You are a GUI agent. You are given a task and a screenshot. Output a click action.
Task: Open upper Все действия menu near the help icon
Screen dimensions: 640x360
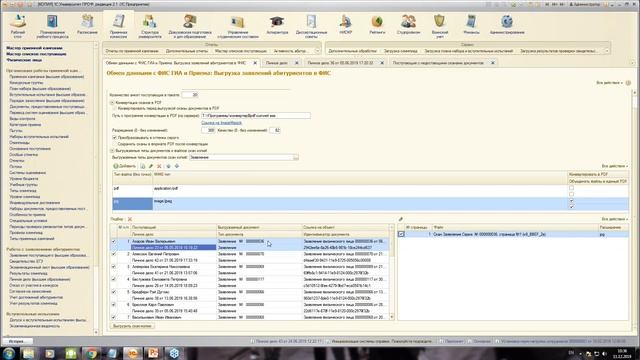click(x=609, y=83)
